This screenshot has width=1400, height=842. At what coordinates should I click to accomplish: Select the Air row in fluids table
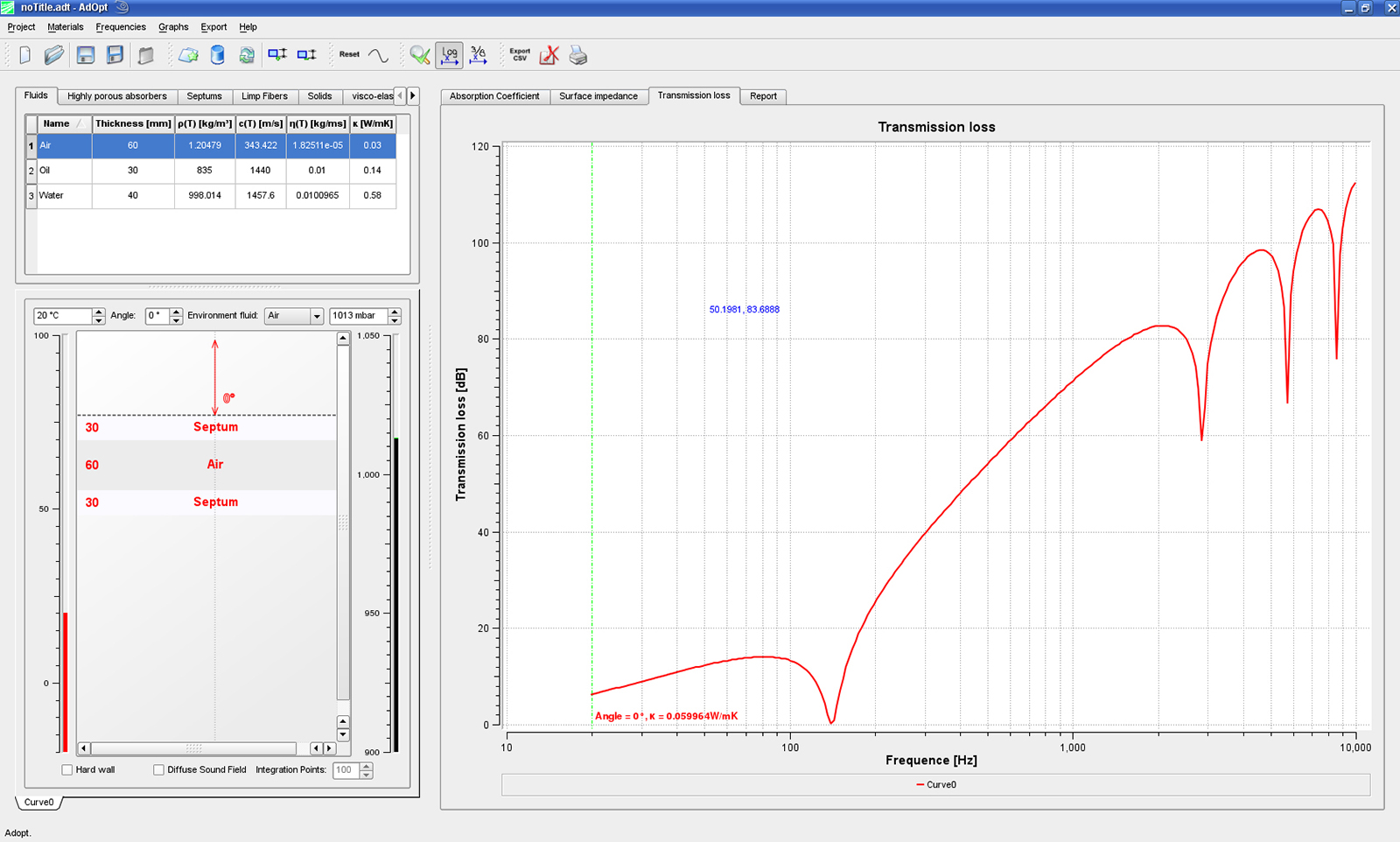tap(211, 145)
